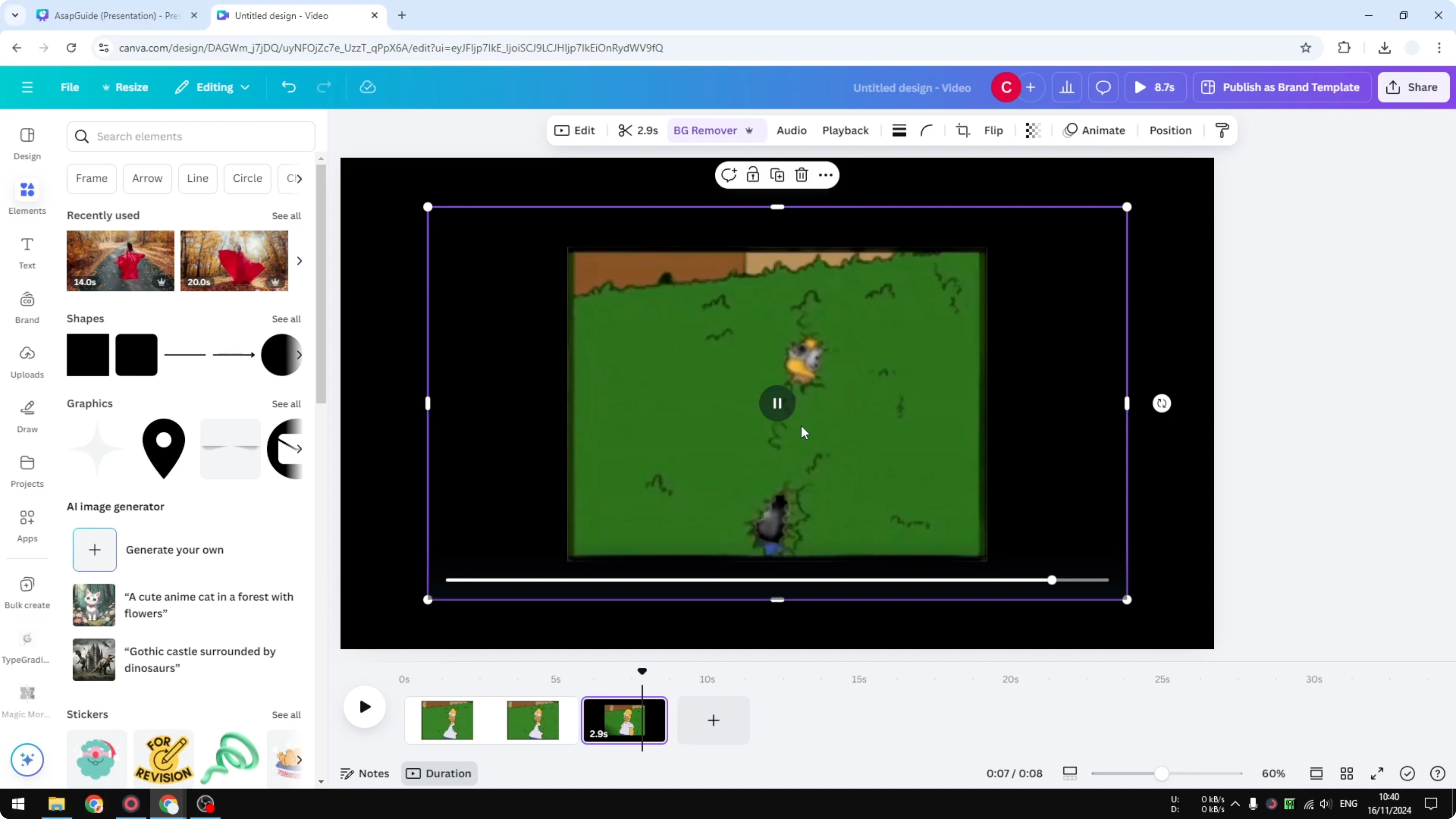Open the Playback settings tab
This screenshot has height=819, width=1456.
[845, 131]
